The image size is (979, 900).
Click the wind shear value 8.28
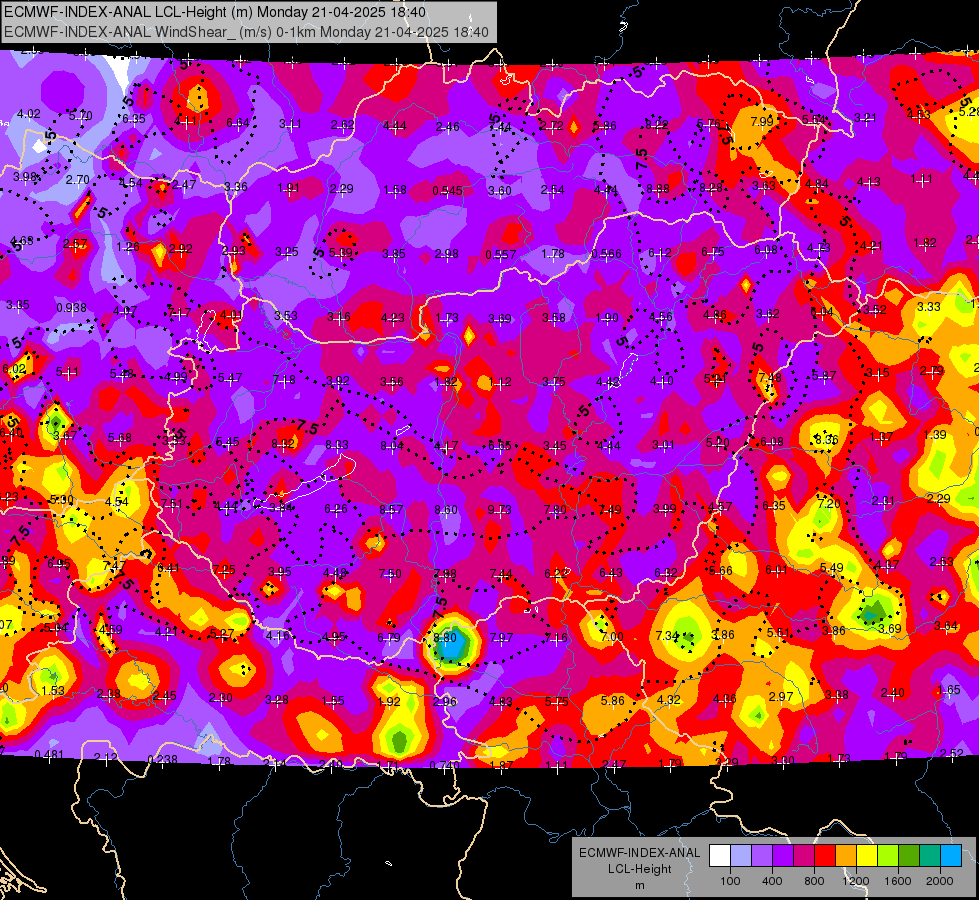pyautogui.click(x=711, y=187)
